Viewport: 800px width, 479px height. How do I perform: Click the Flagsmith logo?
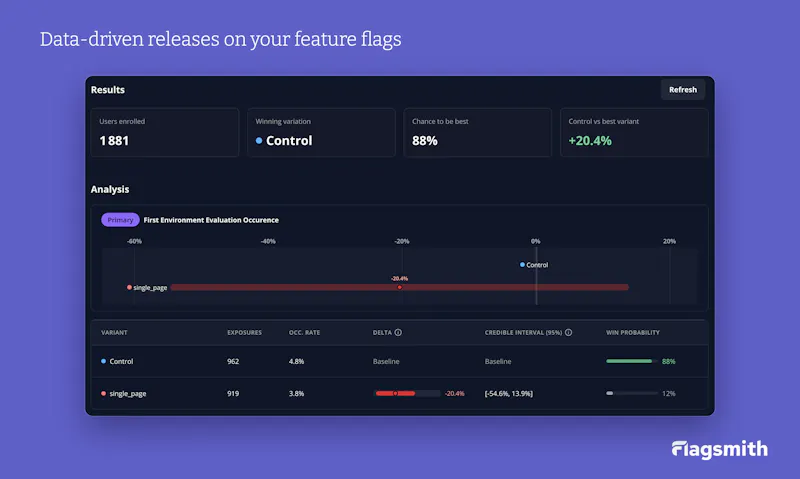[x=719, y=449]
